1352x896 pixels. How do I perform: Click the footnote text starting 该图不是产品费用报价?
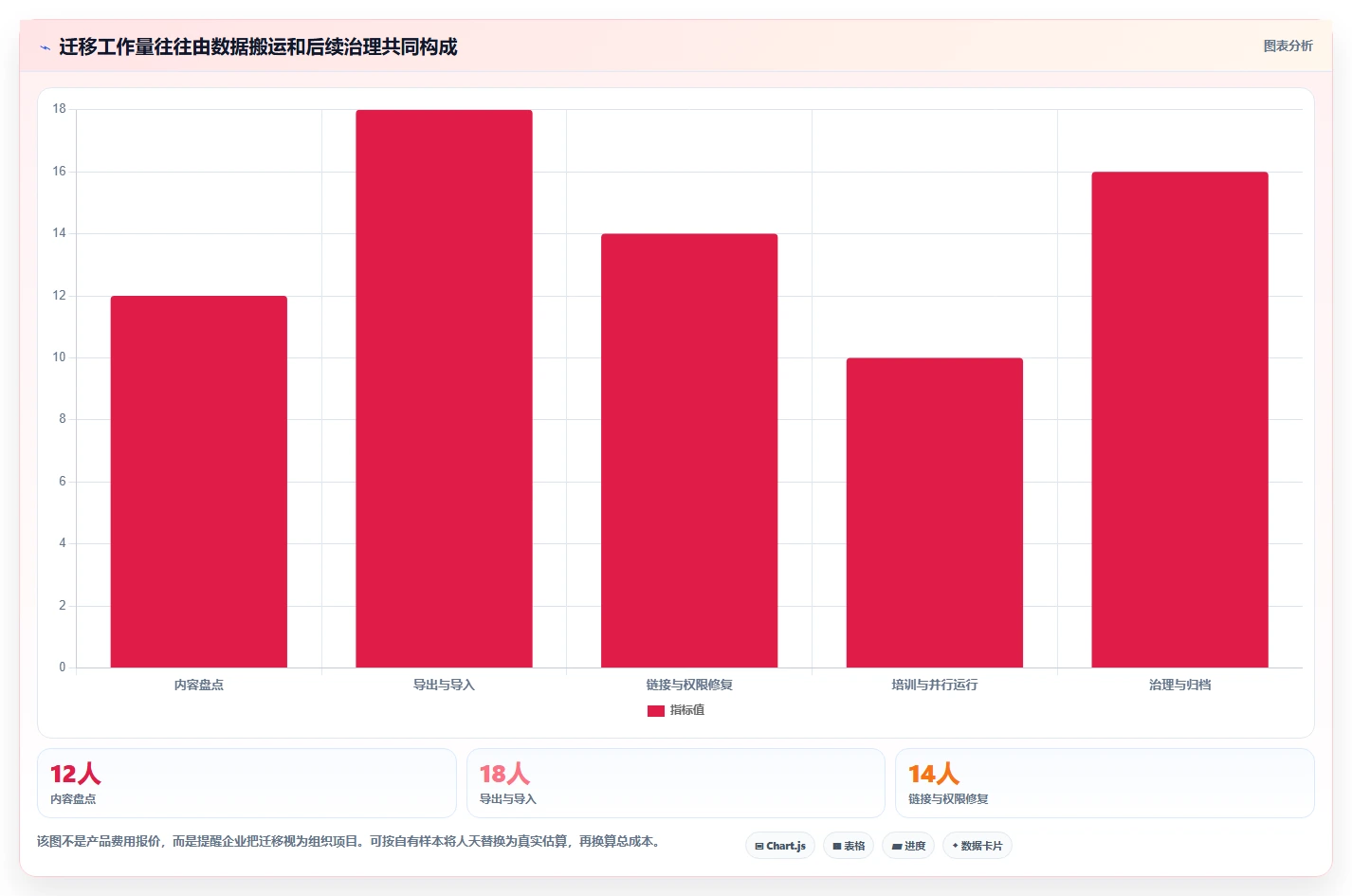click(349, 841)
